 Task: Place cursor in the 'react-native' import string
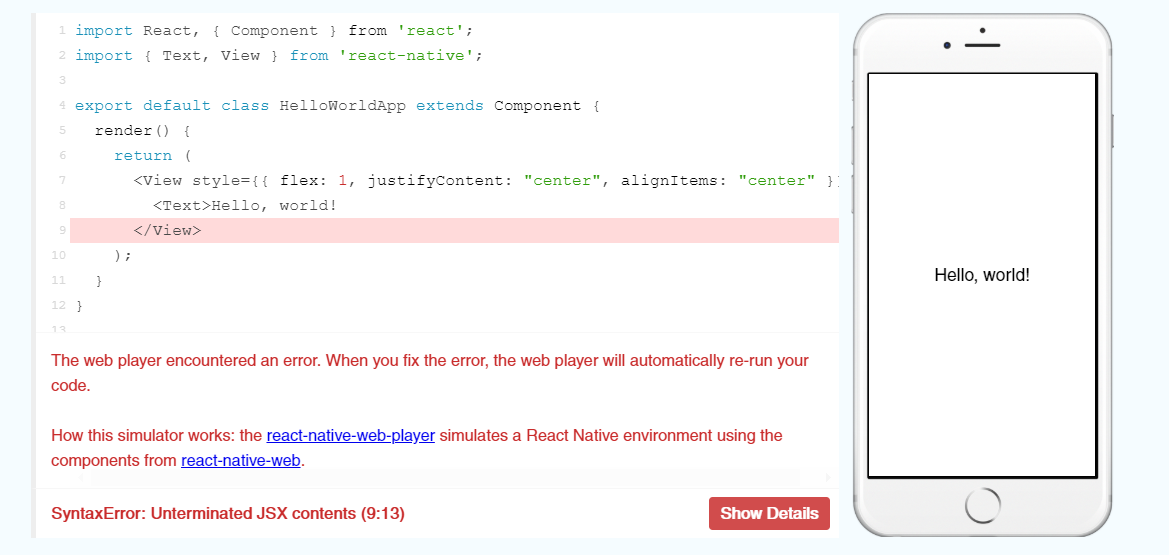click(x=410, y=56)
